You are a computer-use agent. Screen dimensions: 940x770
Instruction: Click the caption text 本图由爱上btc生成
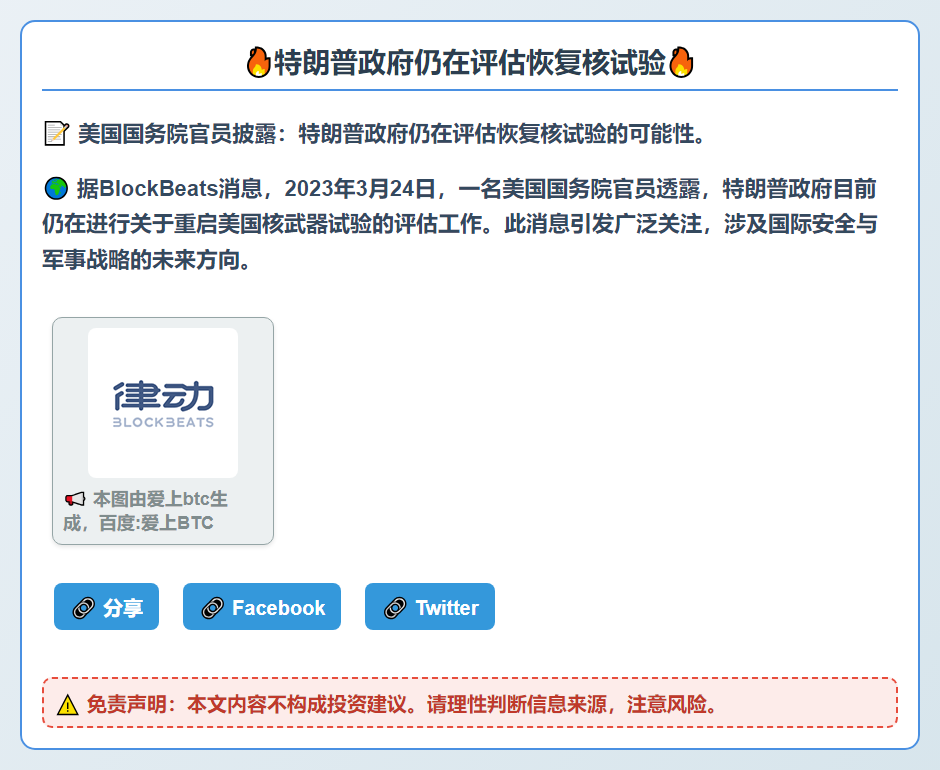click(x=146, y=511)
